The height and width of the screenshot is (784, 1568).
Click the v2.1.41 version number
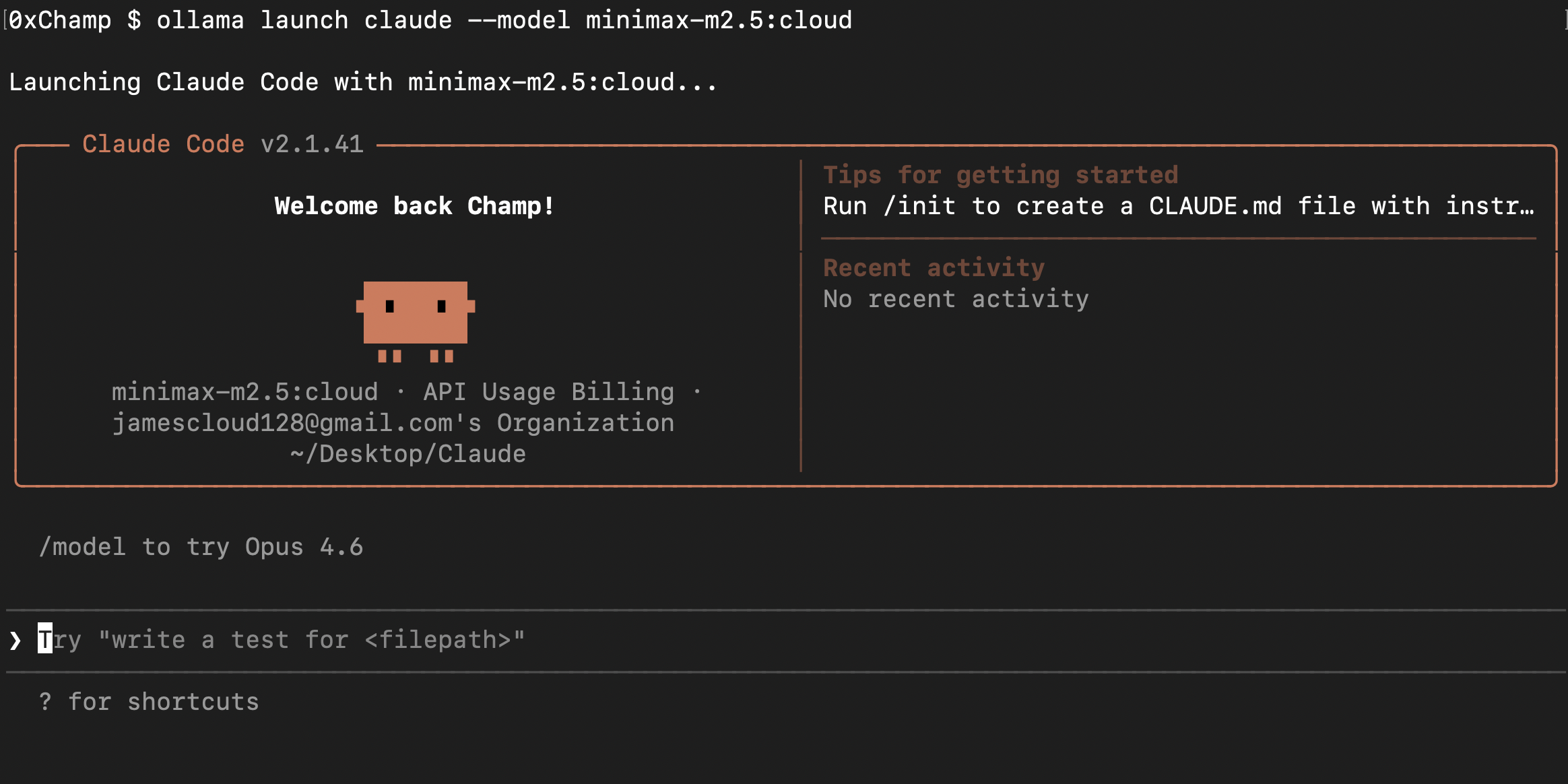312,144
